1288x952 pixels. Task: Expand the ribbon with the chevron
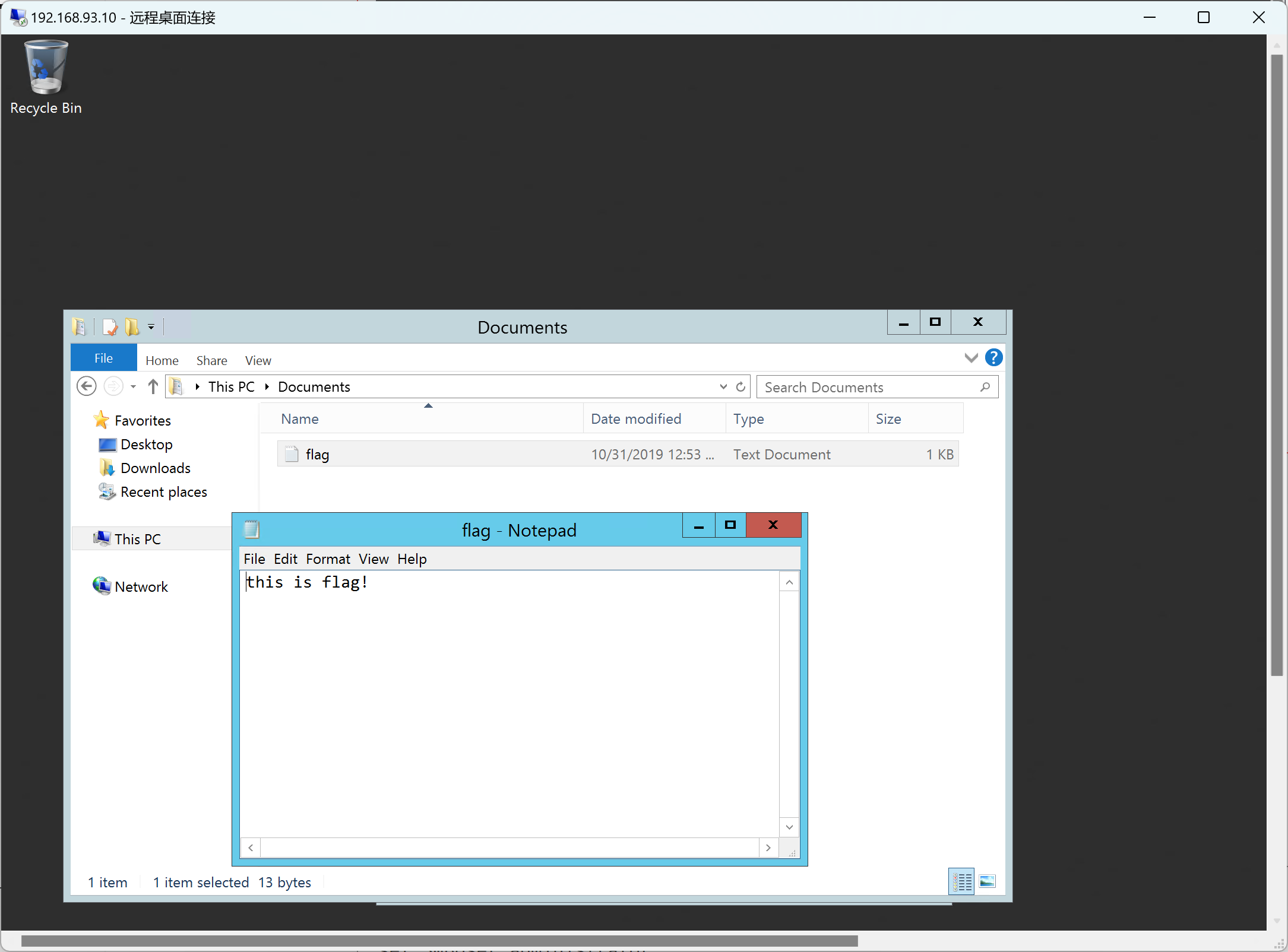971,358
